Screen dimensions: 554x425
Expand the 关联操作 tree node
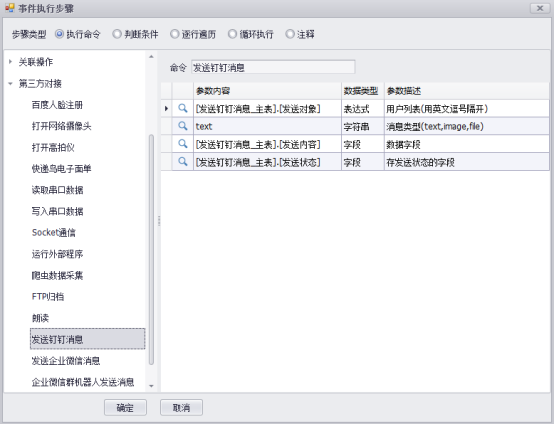(10, 62)
